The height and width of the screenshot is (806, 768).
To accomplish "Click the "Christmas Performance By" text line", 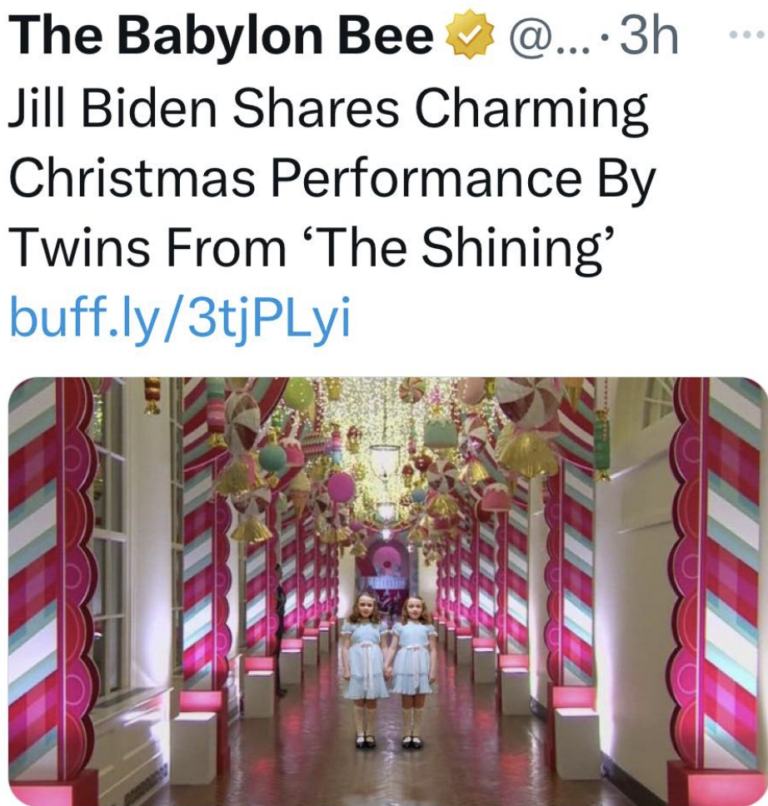I will click(331, 181).
